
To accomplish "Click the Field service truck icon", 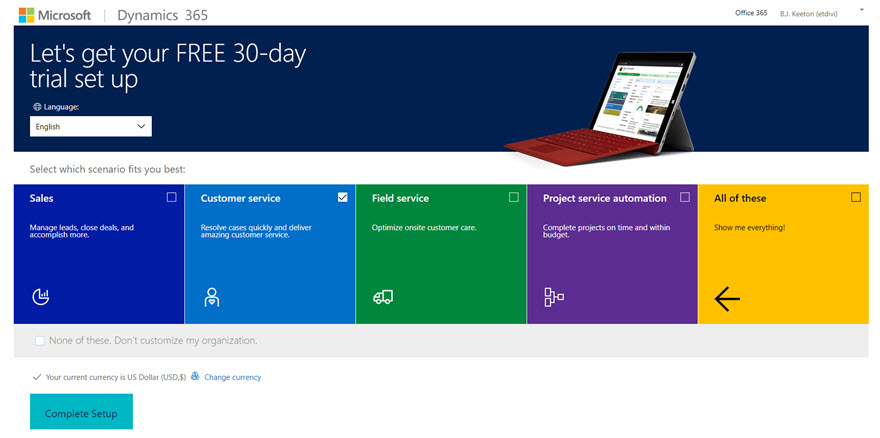I will coord(383,297).
